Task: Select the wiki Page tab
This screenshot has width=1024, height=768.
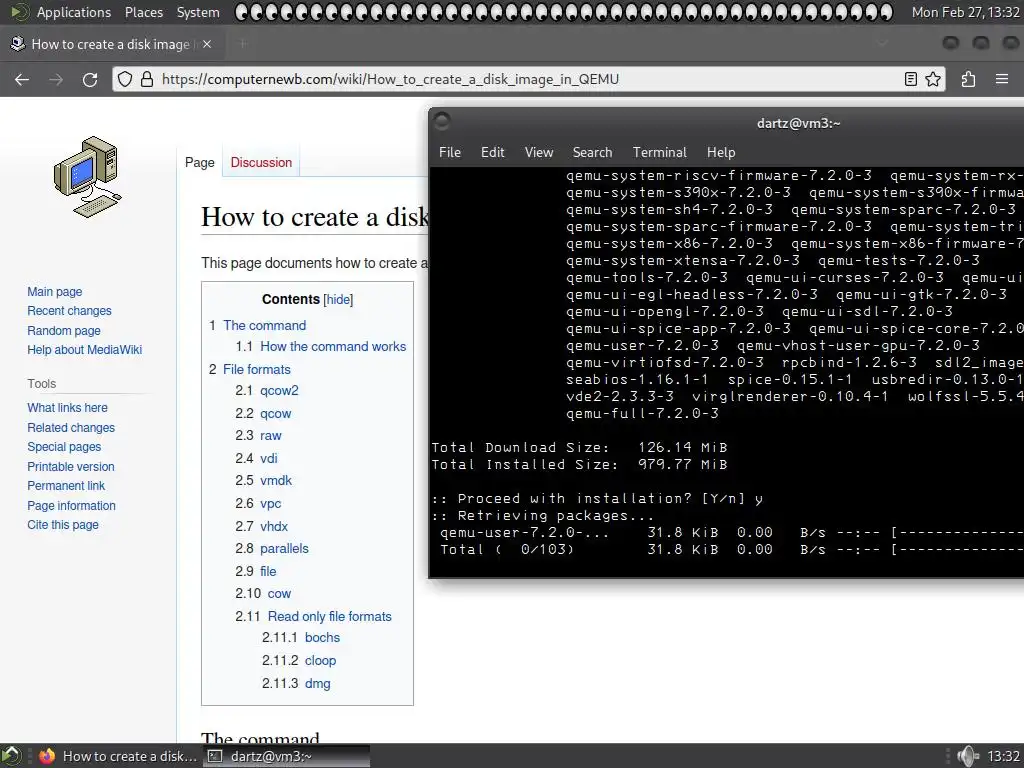Action: tap(200, 163)
